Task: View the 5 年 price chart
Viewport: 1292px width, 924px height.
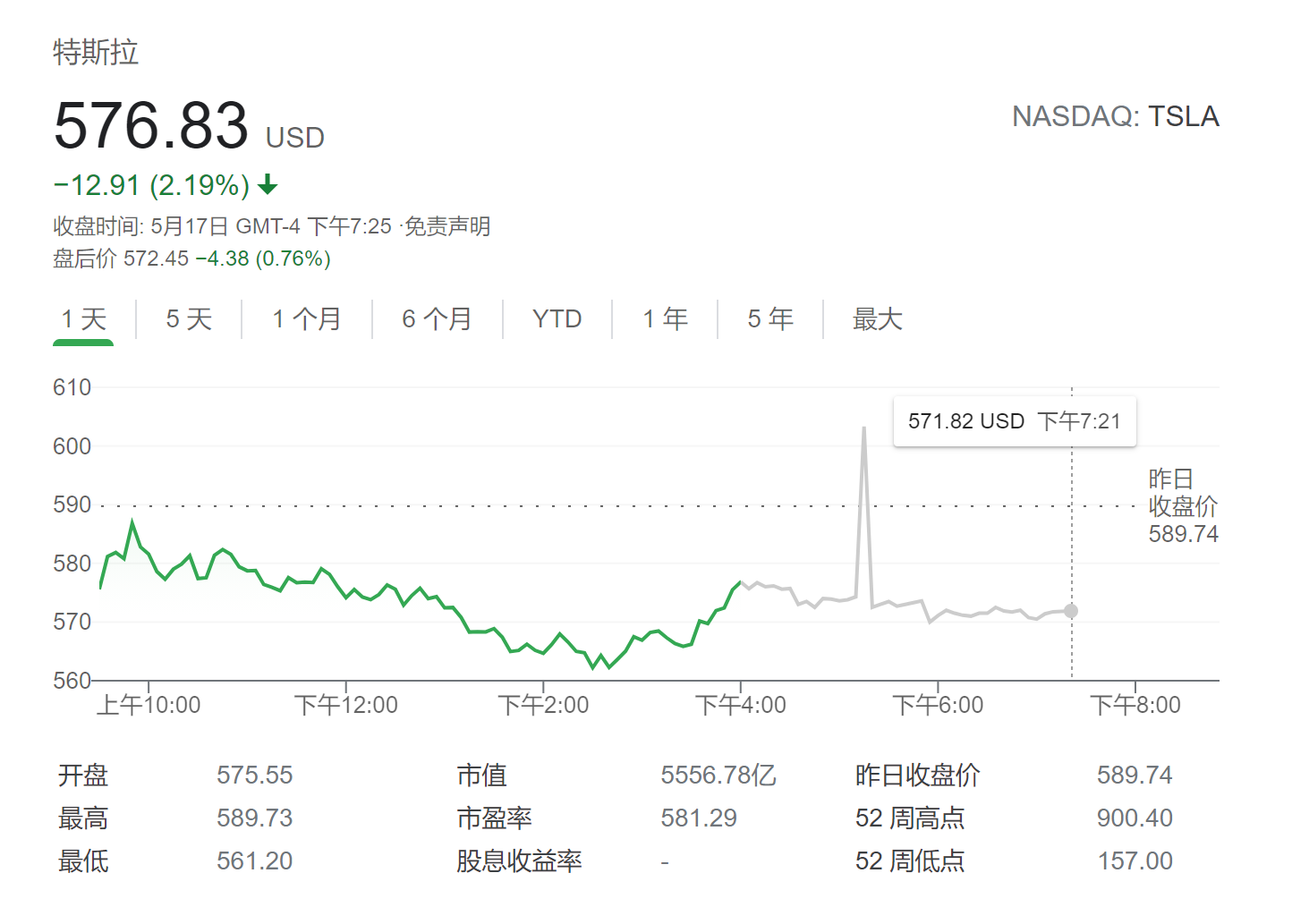Action: [x=769, y=319]
